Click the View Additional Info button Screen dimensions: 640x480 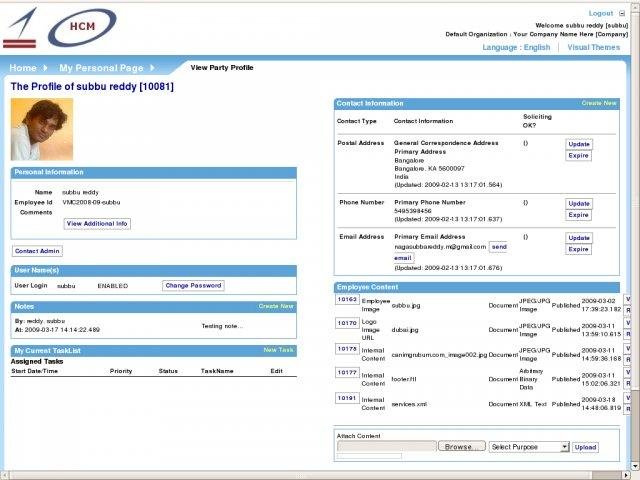click(x=97, y=224)
